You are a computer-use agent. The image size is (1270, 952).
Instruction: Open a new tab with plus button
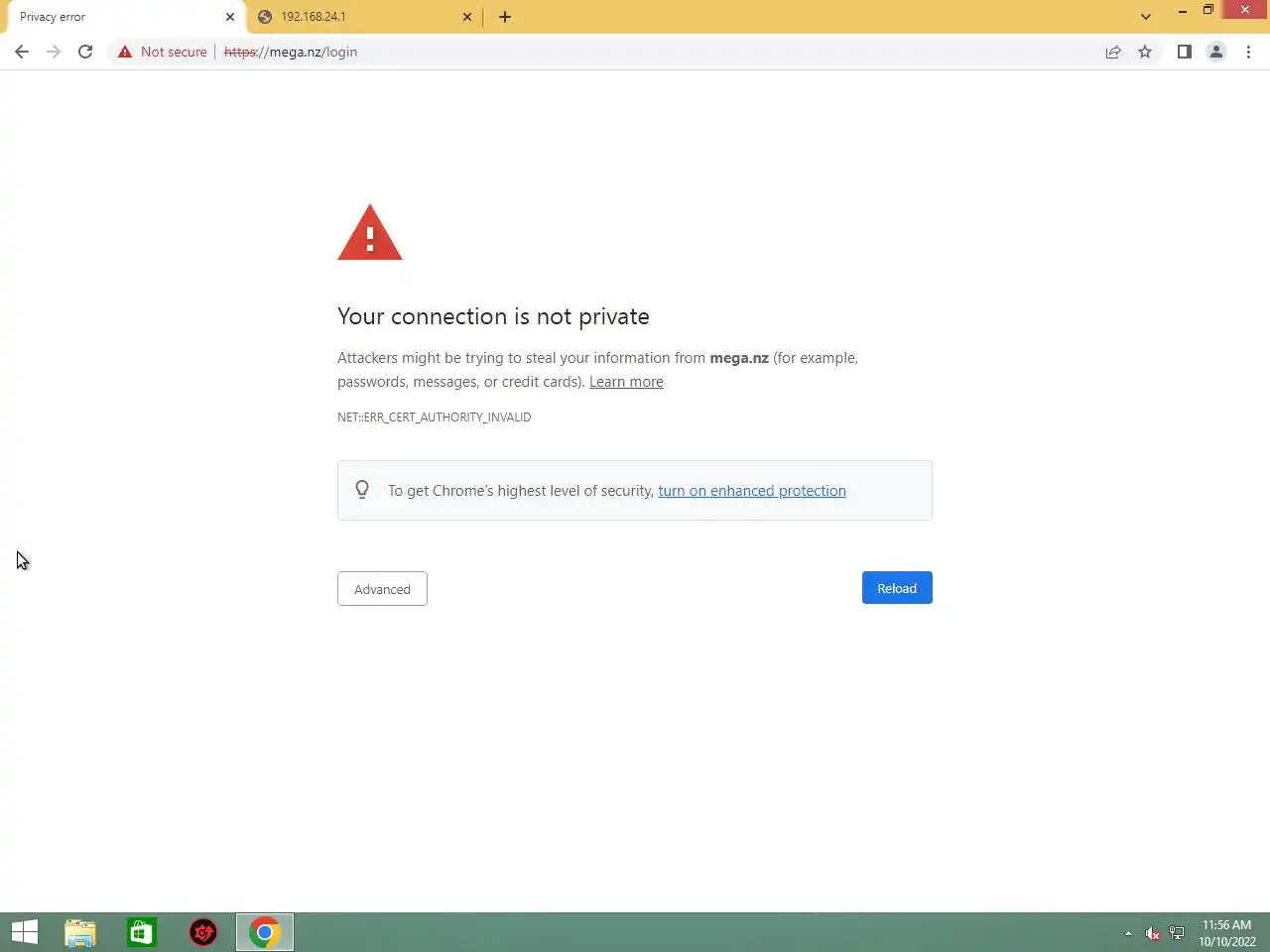[505, 17]
